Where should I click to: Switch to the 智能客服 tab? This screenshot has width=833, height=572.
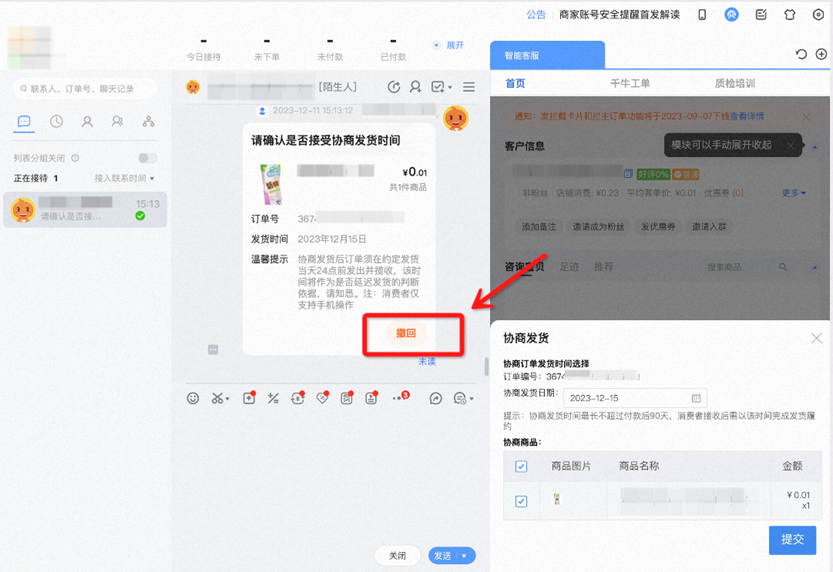click(548, 55)
